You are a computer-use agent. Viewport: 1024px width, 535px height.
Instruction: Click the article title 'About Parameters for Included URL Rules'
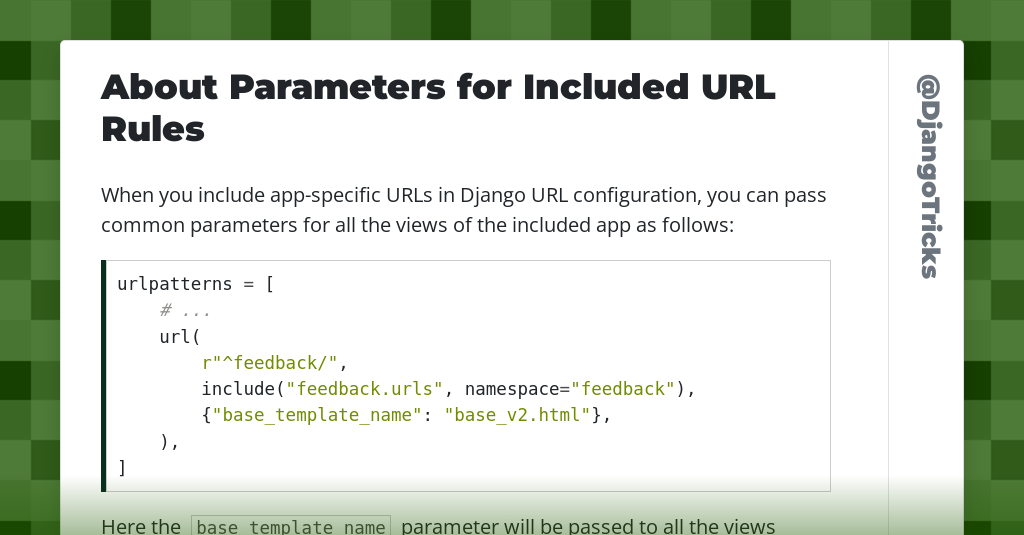[438, 108]
